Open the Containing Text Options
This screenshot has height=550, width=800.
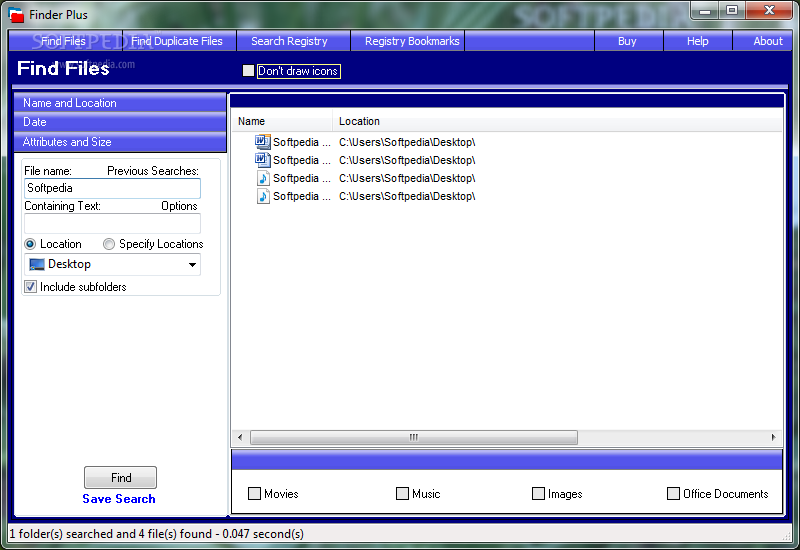pos(179,206)
